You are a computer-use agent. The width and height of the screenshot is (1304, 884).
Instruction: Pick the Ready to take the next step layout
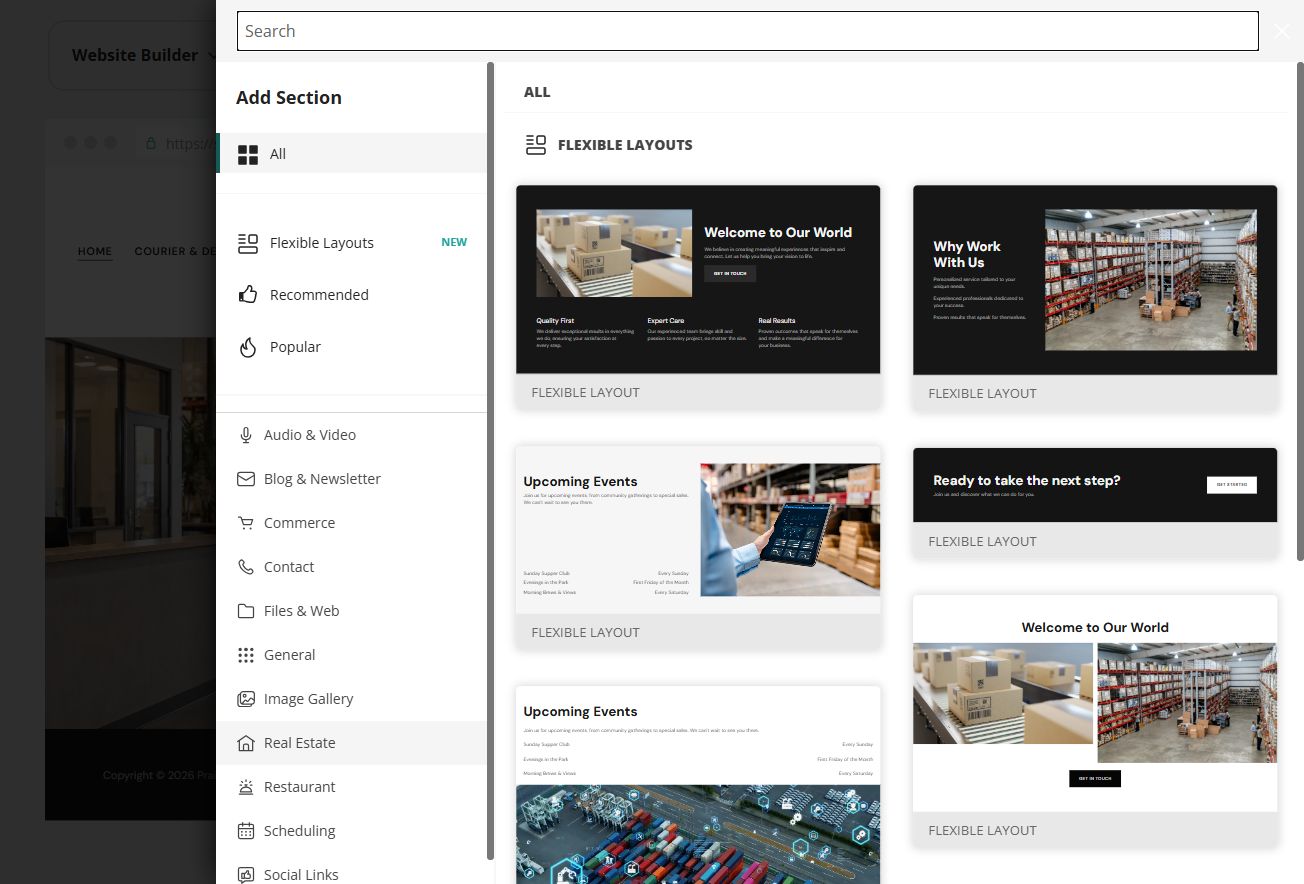point(1095,502)
